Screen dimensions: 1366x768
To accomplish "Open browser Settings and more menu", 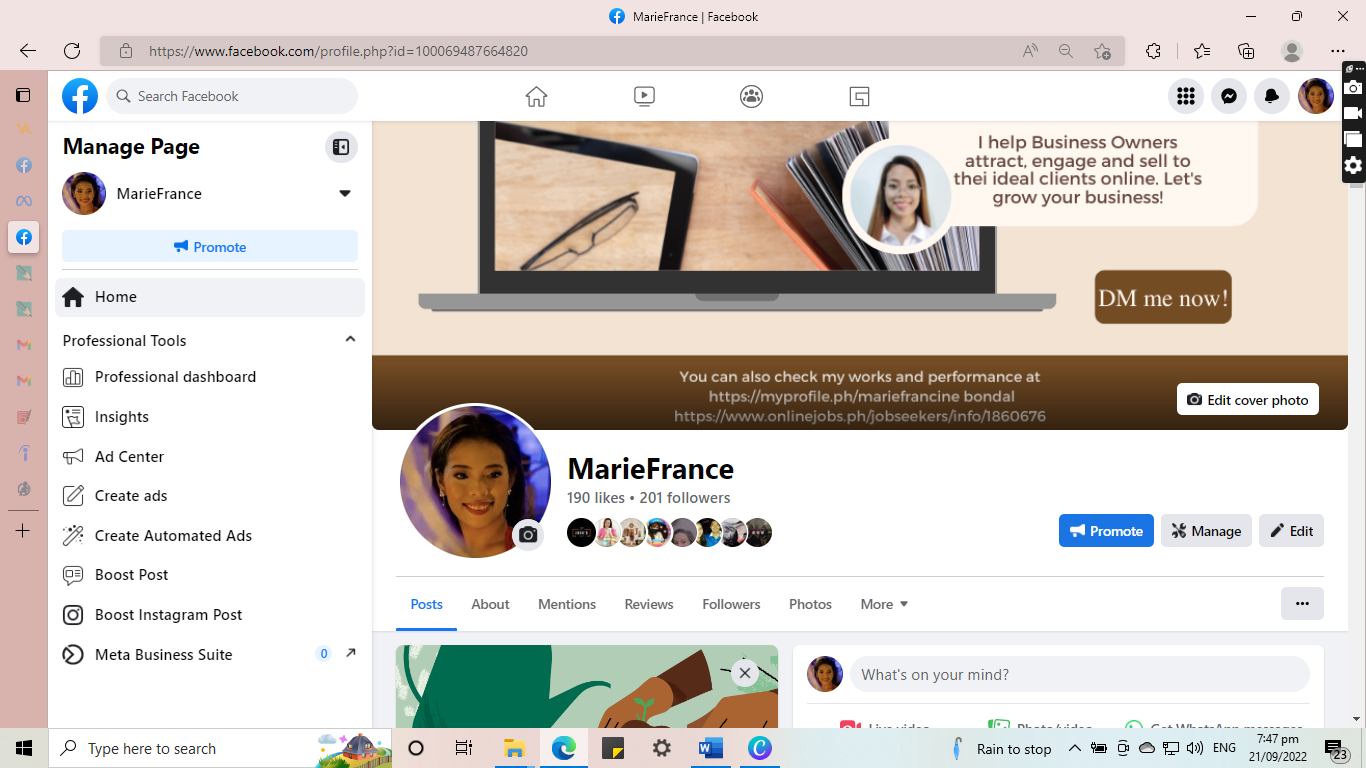I will click(1338, 51).
